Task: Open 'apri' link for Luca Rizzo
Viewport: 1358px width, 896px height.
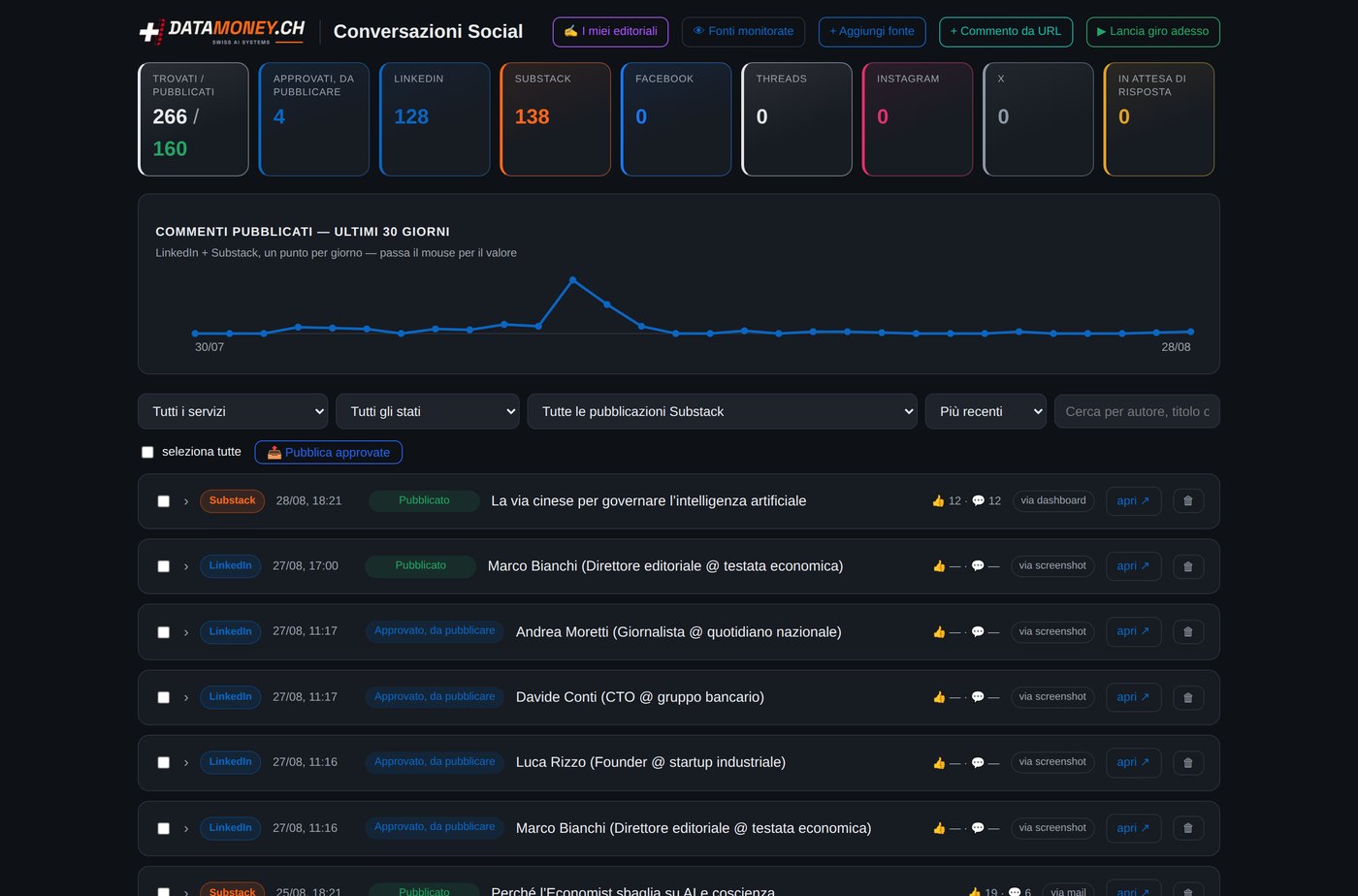Action: [x=1133, y=762]
